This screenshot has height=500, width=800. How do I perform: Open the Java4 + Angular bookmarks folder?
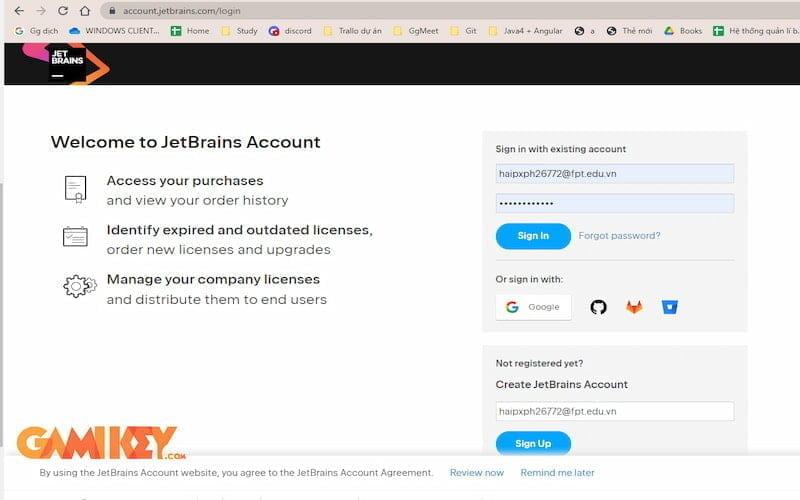point(526,31)
